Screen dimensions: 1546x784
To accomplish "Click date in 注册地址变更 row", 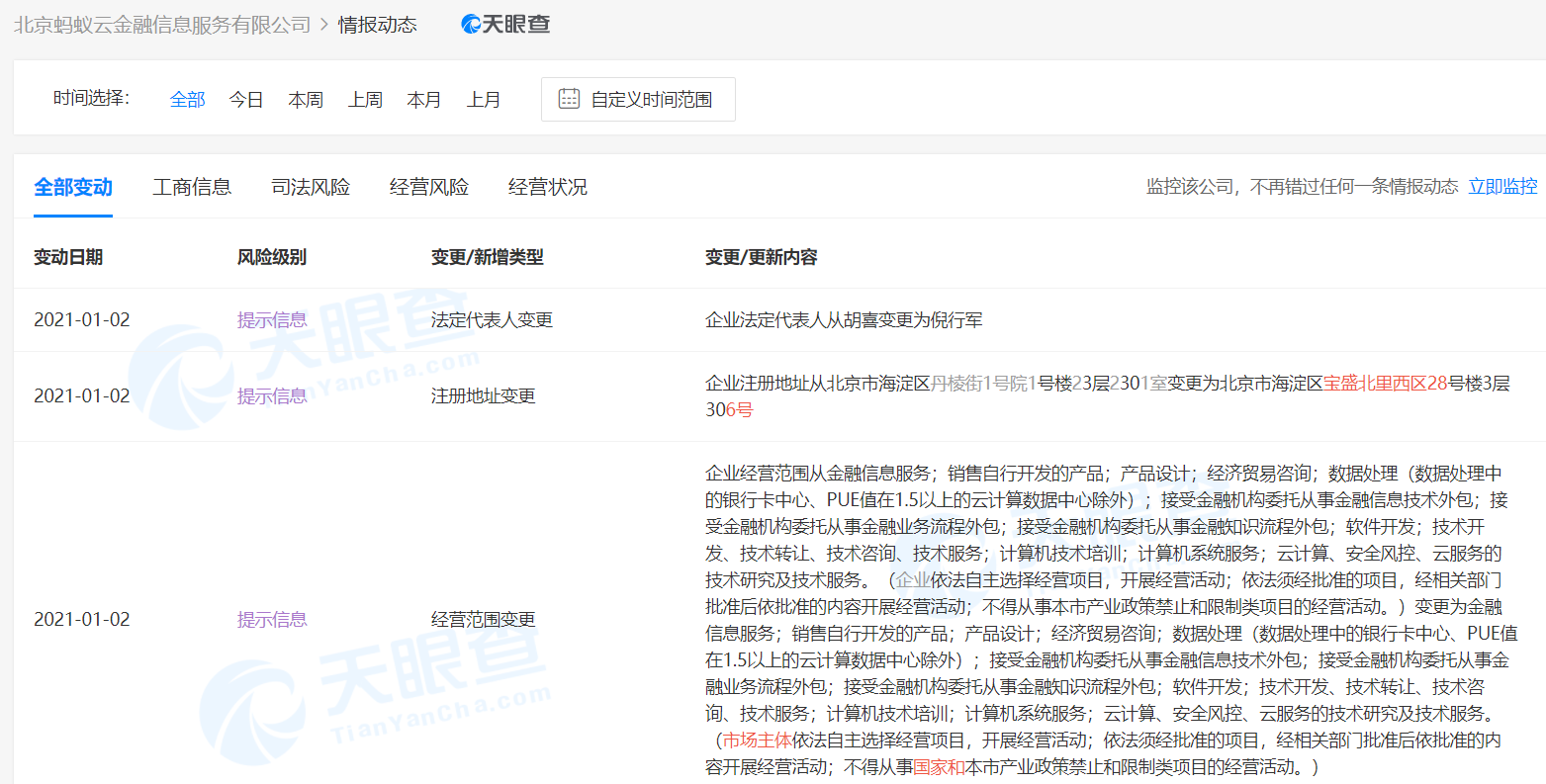I will (x=82, y=395).
